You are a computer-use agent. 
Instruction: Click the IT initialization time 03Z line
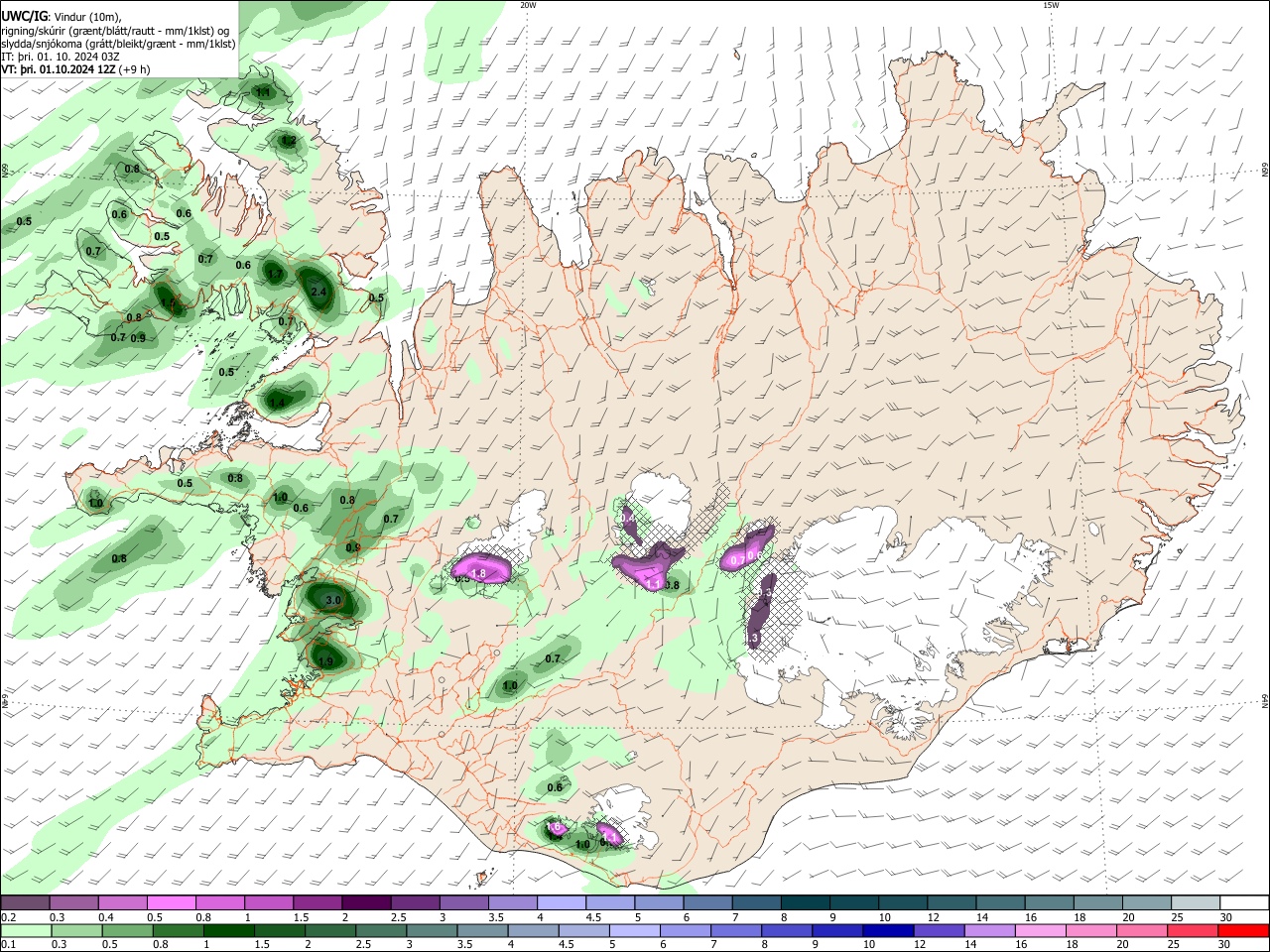click(x=61, y=57)
